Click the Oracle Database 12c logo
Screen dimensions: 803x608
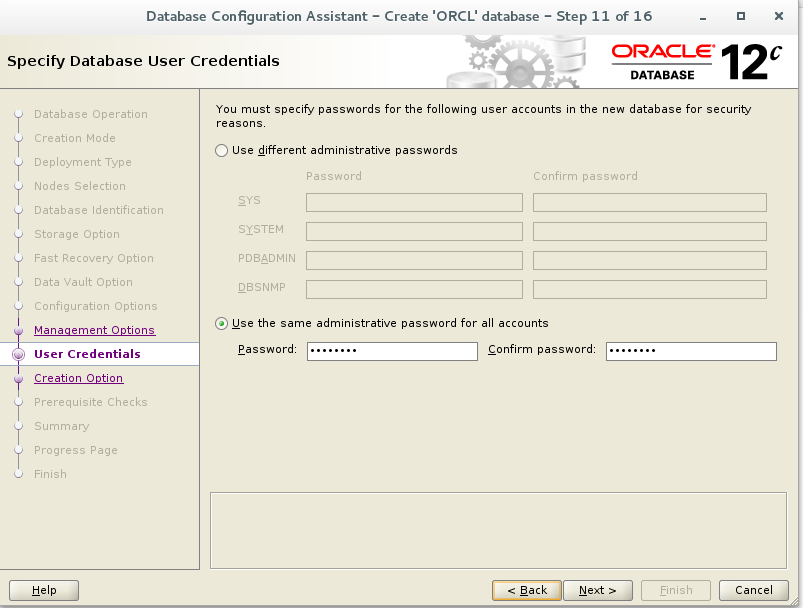coord(696,61)
